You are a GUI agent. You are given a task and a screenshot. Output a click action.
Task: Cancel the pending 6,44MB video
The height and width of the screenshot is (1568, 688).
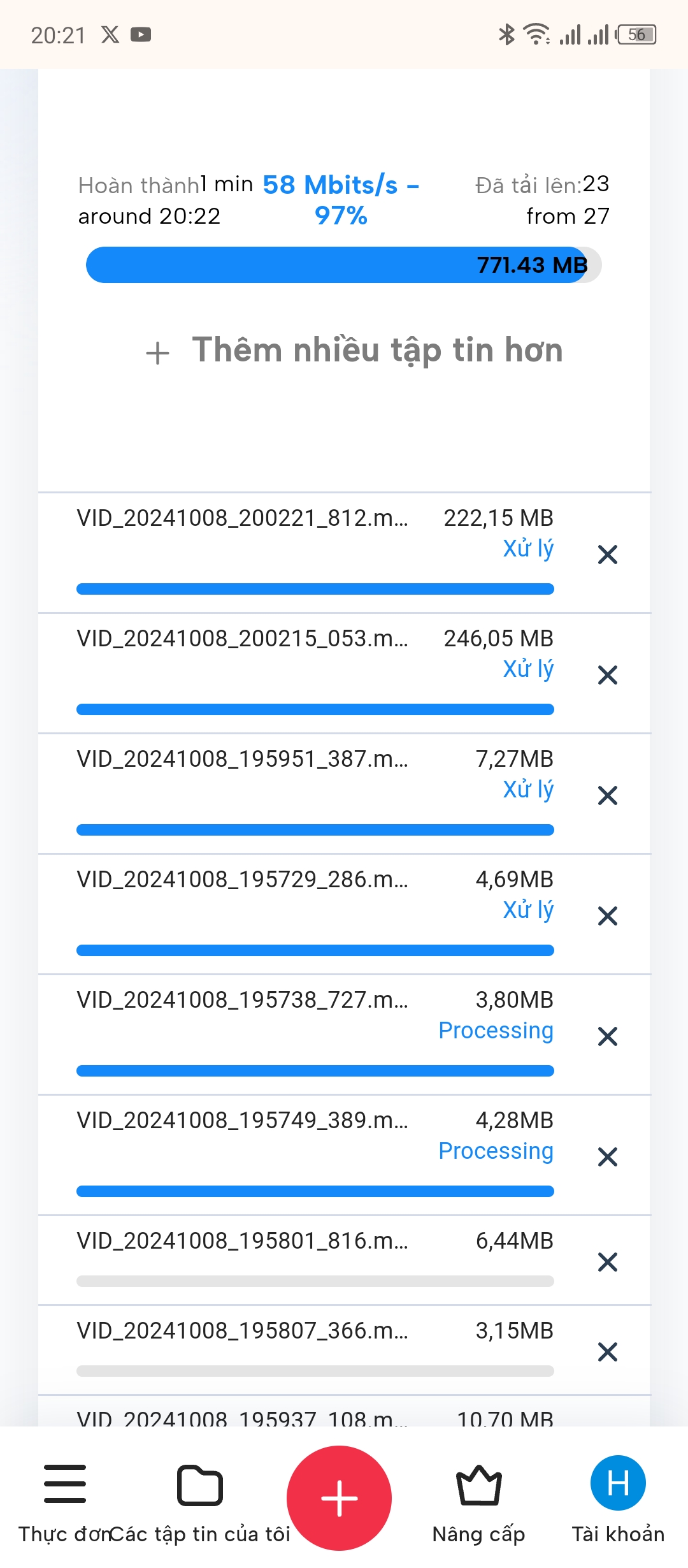pos(608,1261)
